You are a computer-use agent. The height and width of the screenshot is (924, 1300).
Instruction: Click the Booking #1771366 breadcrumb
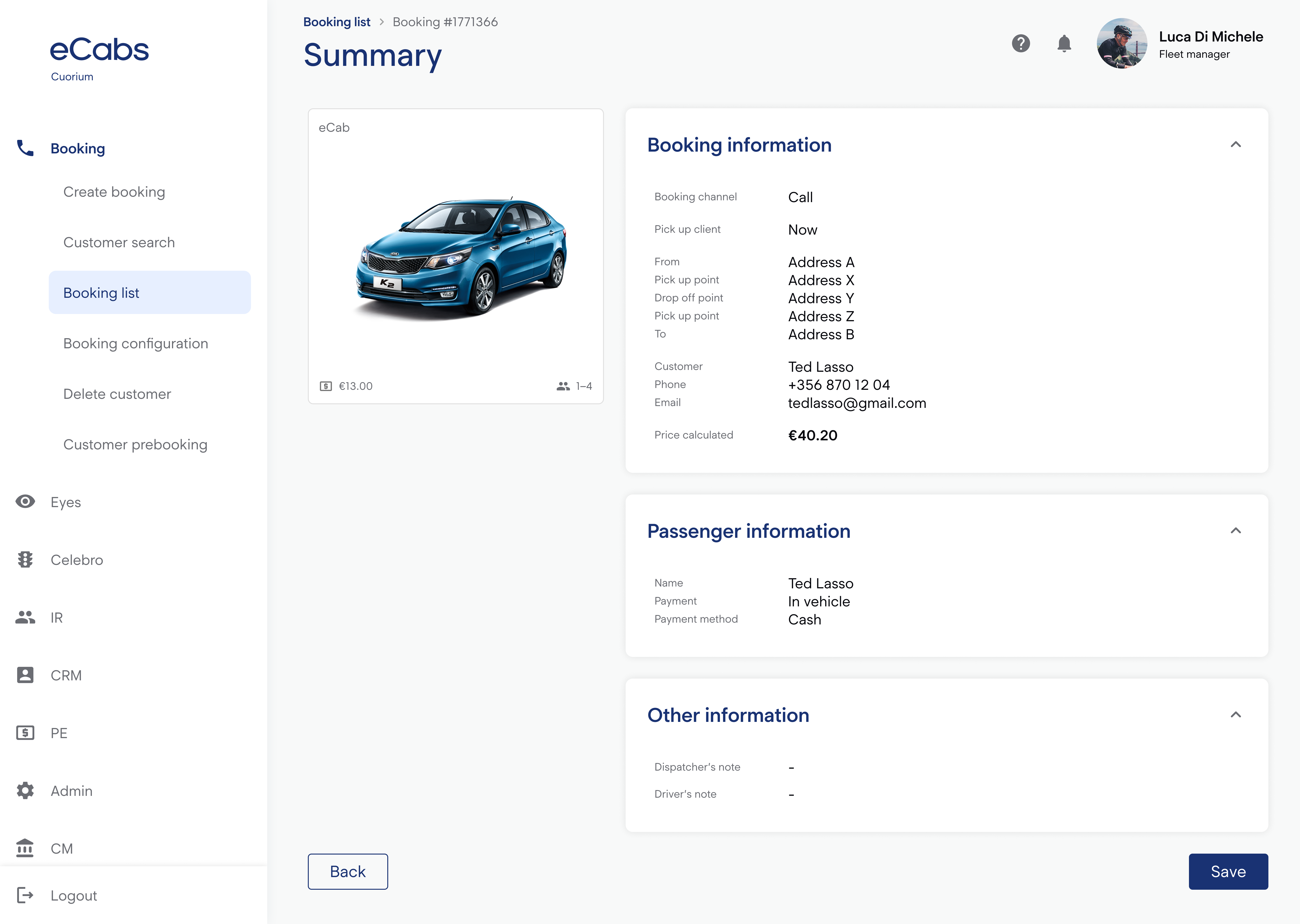tap(445, 22)
